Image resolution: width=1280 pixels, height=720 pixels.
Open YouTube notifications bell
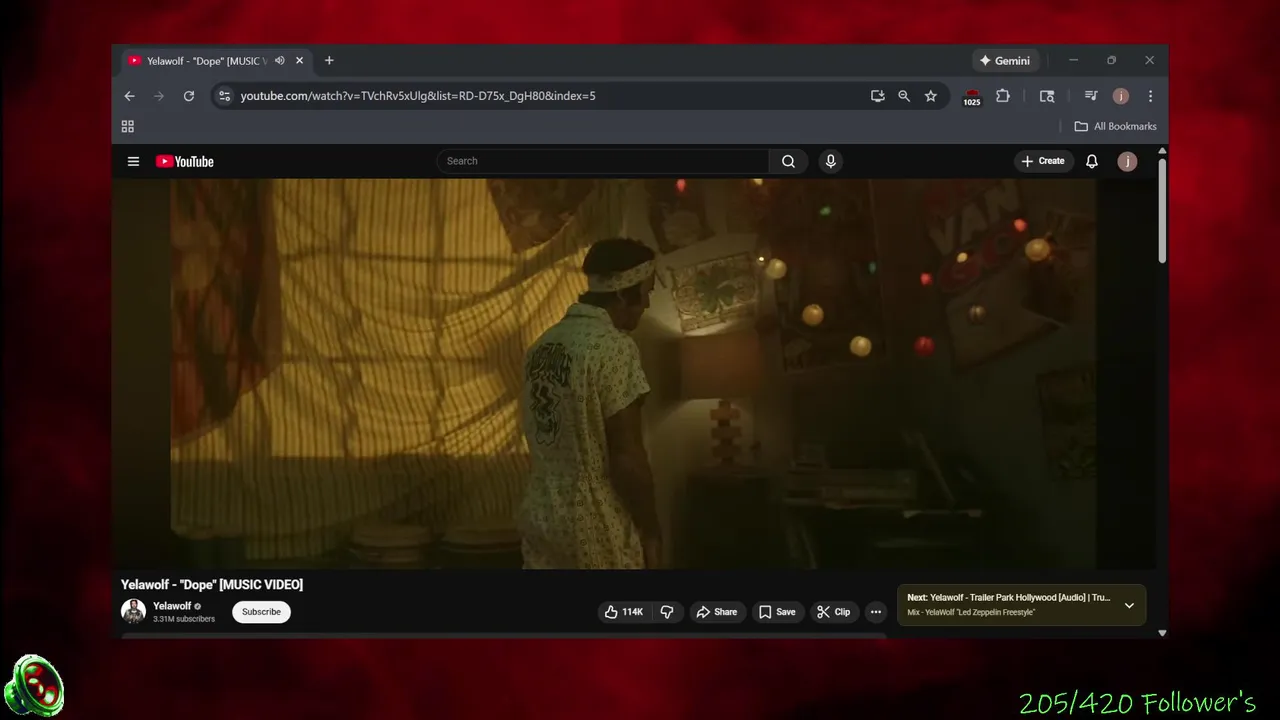[x=1092, y=161]
